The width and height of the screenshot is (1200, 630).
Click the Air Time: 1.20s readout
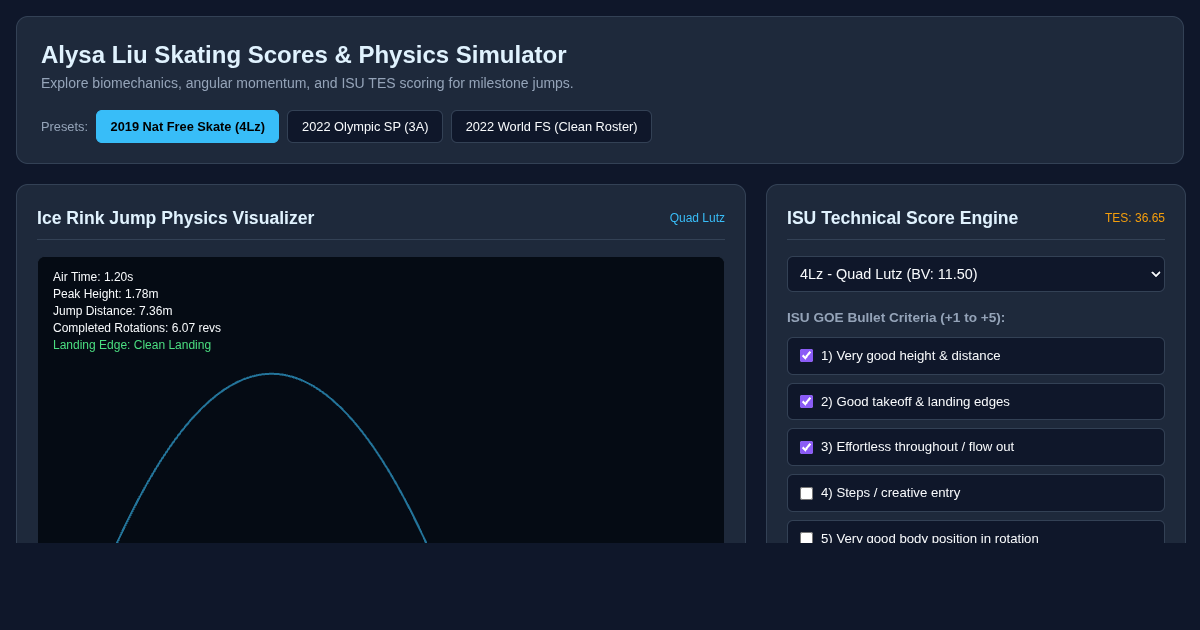point(93,277)
